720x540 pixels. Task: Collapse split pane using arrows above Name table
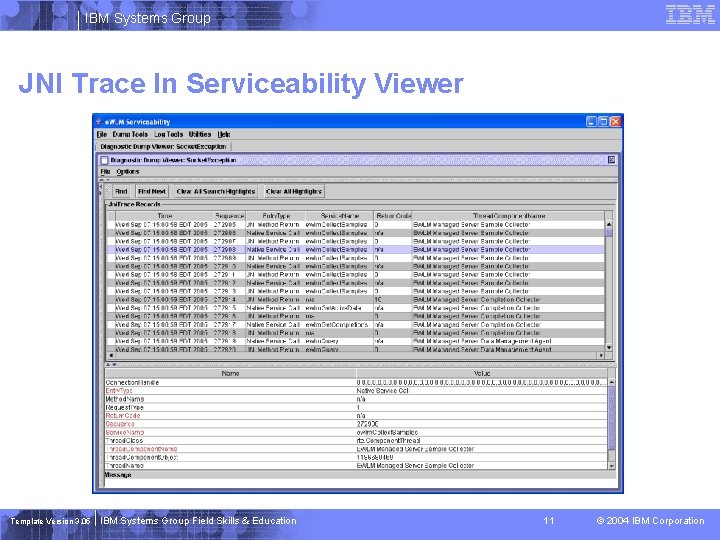pos(111,365)
